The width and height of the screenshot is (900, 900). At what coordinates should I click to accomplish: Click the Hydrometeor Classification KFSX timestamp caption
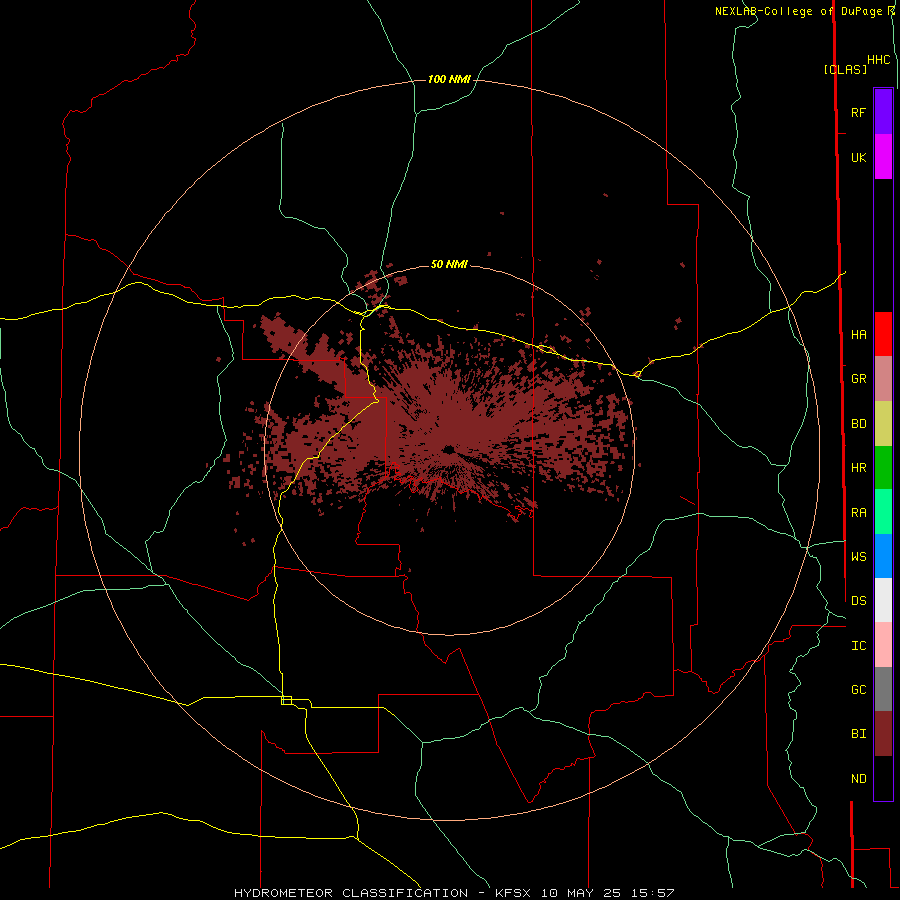pos(453,893)
